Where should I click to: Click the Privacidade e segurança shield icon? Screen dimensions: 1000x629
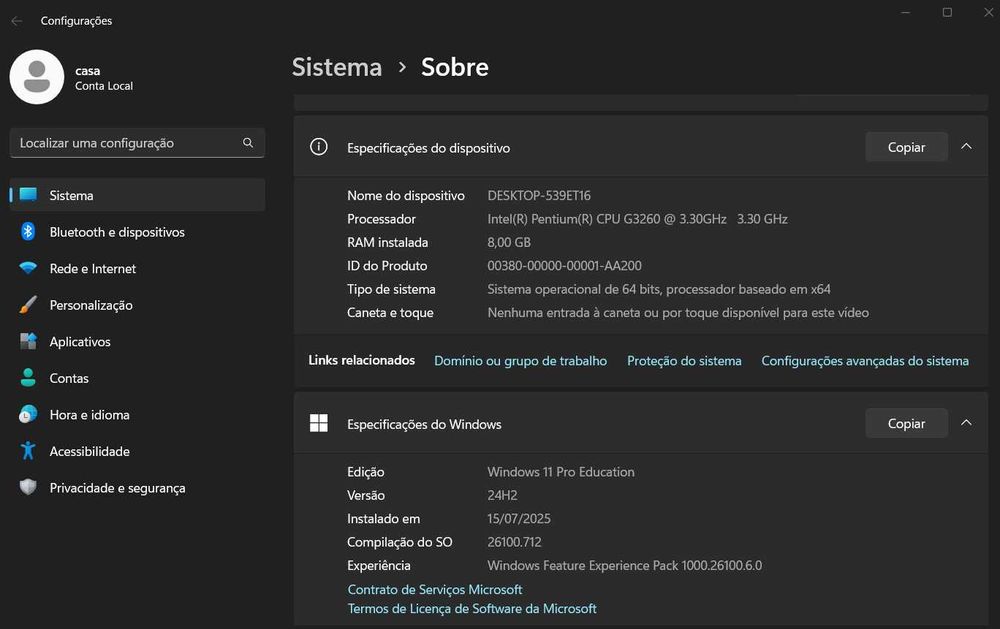pyautogui.click(x=28, y=488)
